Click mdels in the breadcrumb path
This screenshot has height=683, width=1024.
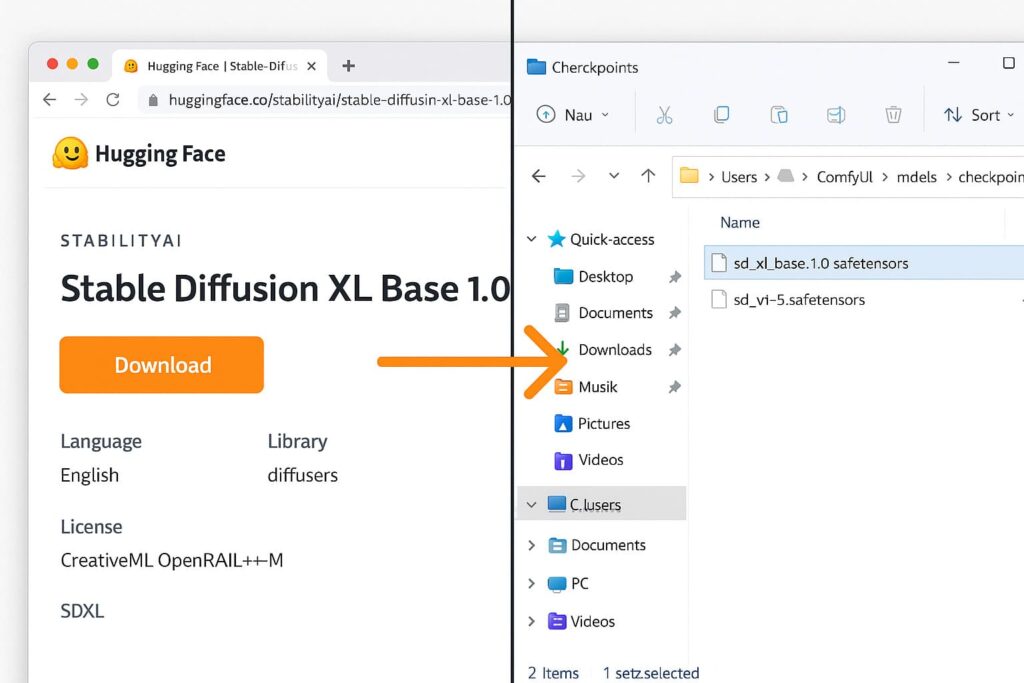tap(916, 177)
